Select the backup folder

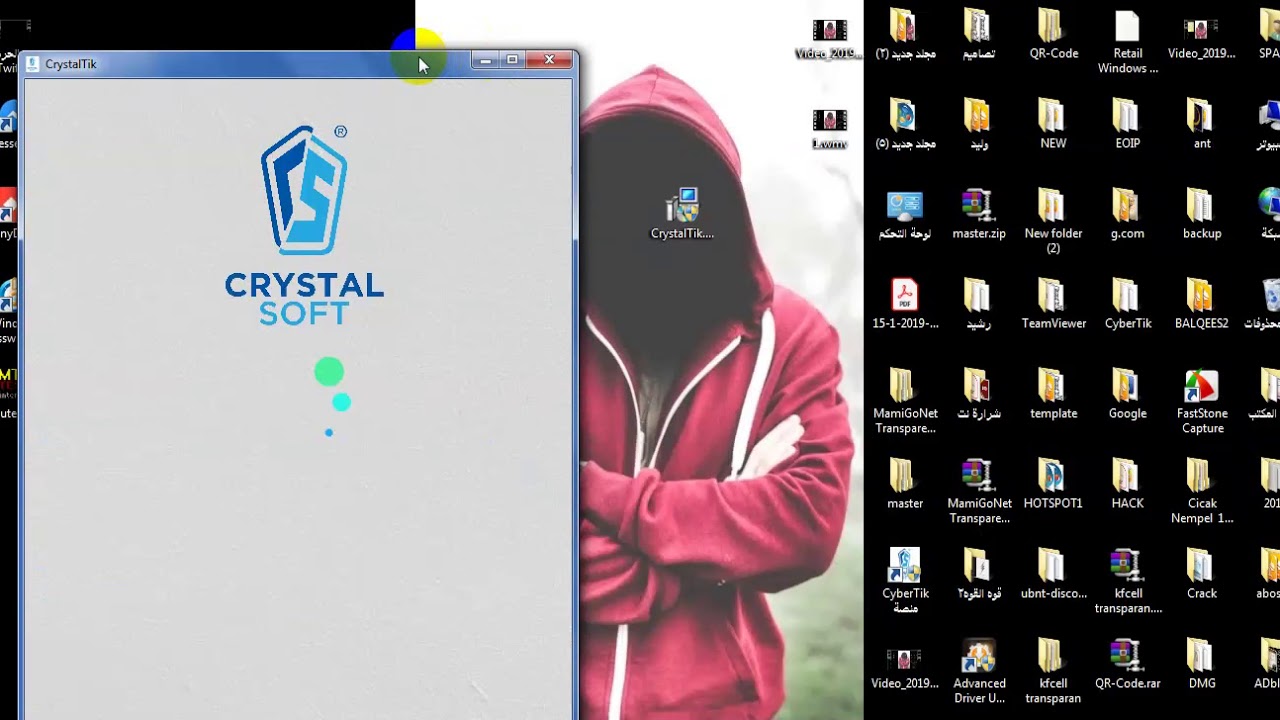1201,215
